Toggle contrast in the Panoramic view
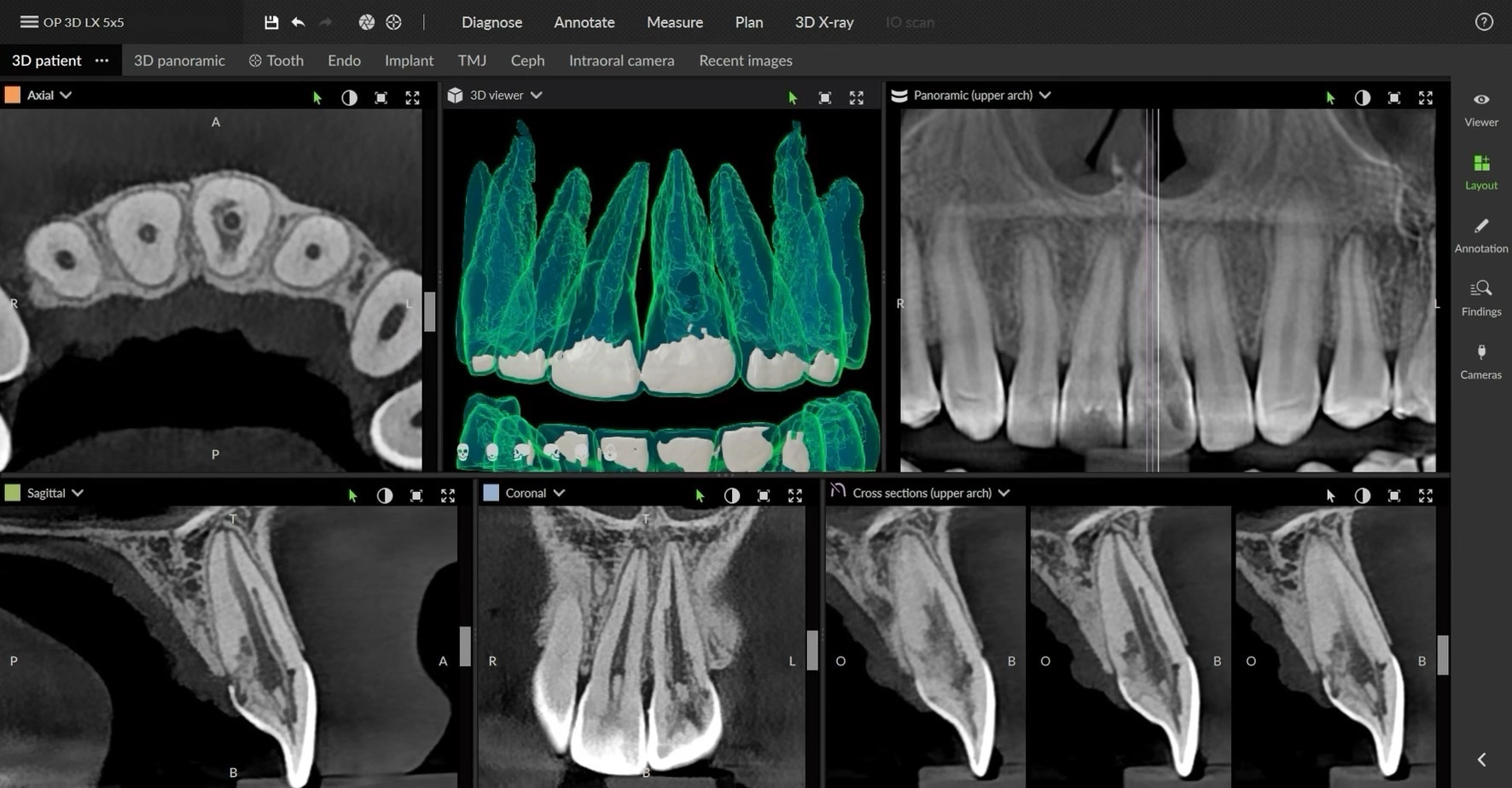Screen dimensions: 1512x788 1362,98
